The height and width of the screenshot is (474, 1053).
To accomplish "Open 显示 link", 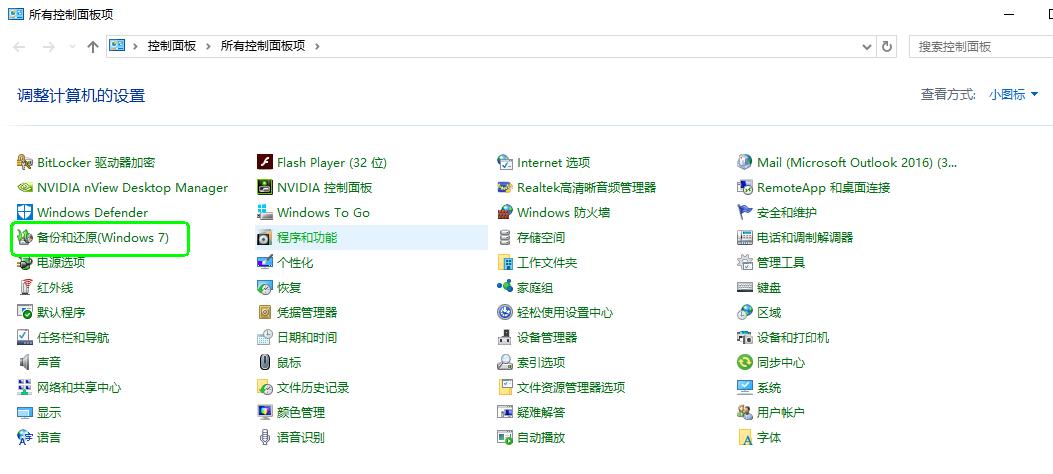I will (x=49, y=412).
